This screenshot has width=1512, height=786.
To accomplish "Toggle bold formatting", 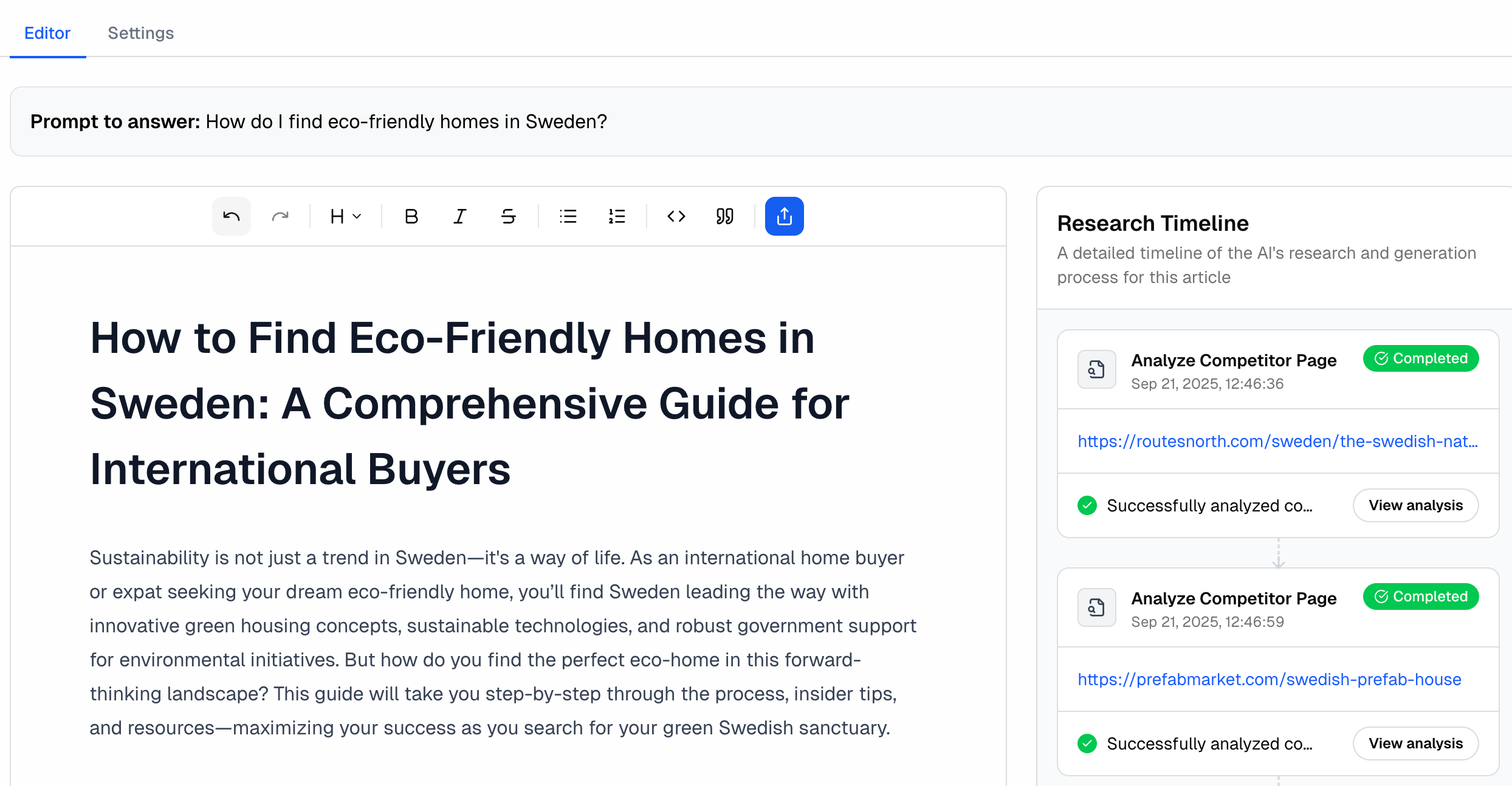I will coord(411,216).
